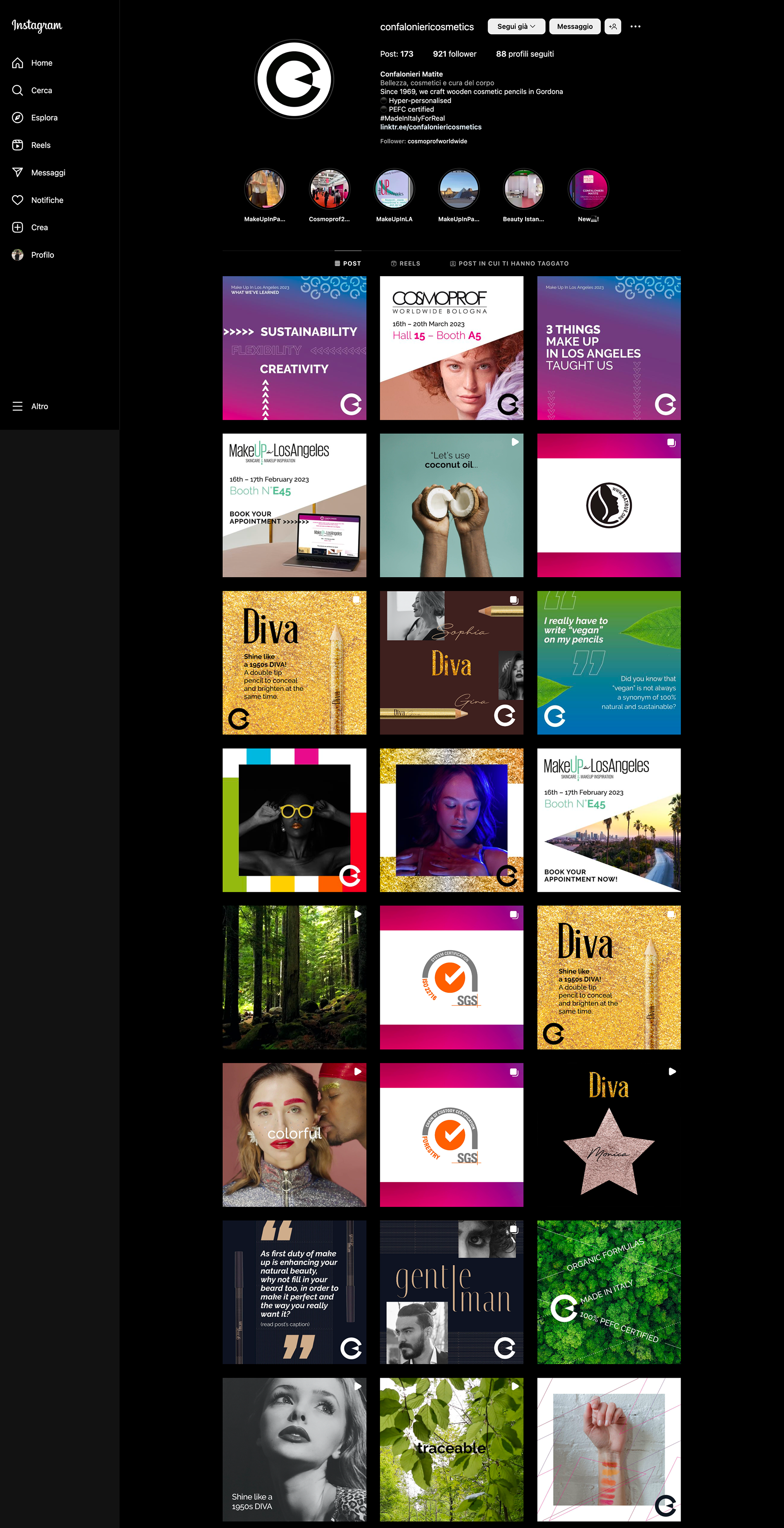Open the Cerca search icon

18,90
